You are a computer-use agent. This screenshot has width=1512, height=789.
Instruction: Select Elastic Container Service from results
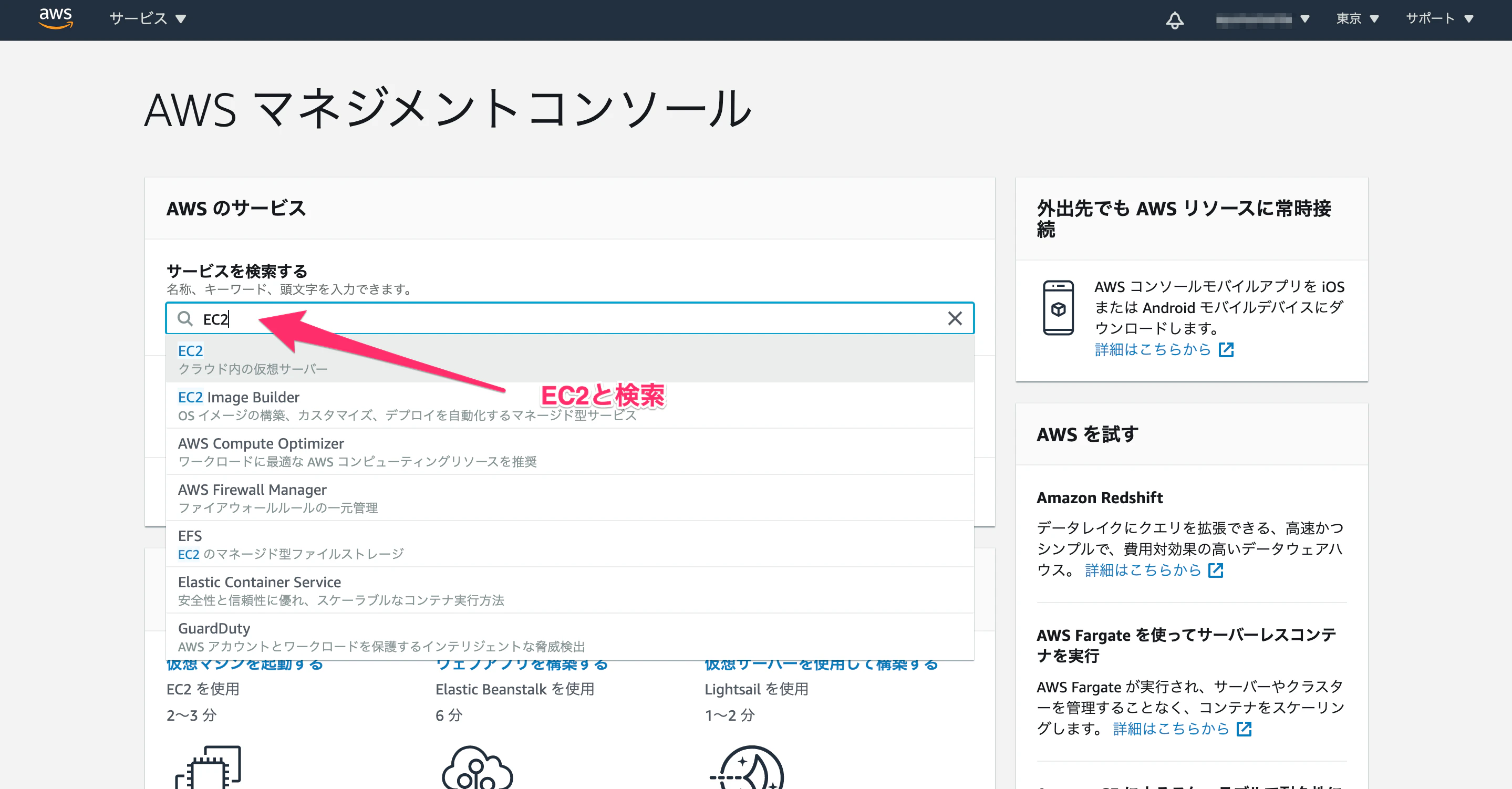[x=570, y=590]
